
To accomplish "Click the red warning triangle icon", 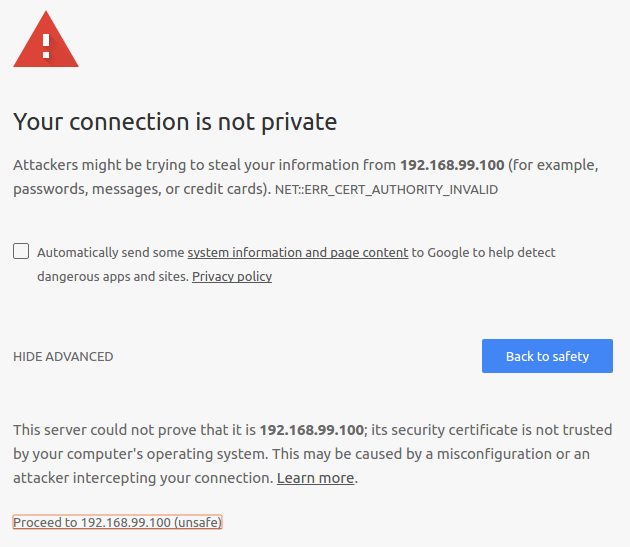I will 46,39.
